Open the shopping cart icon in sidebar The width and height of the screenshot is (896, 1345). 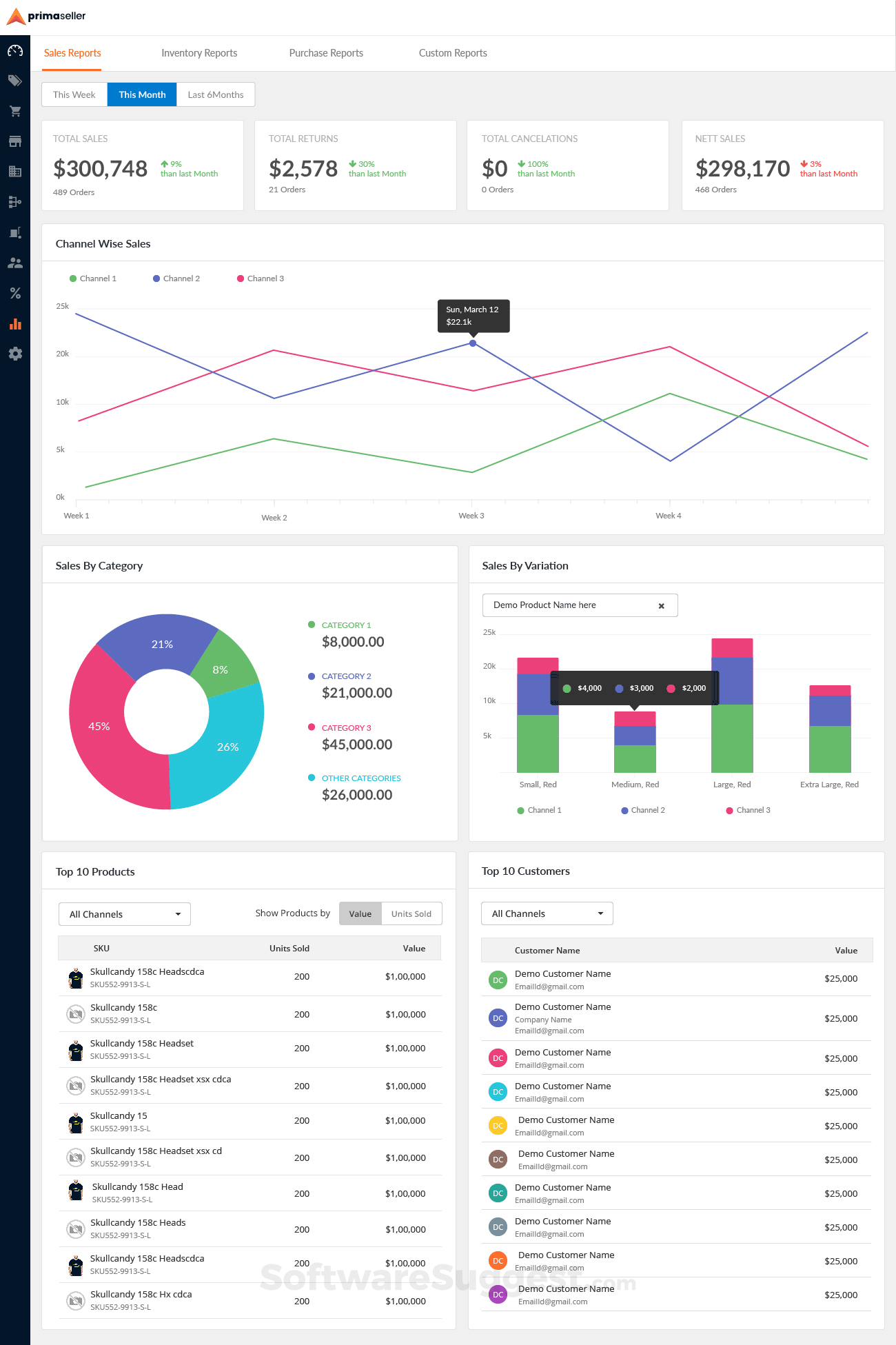[x=15, y=111]
